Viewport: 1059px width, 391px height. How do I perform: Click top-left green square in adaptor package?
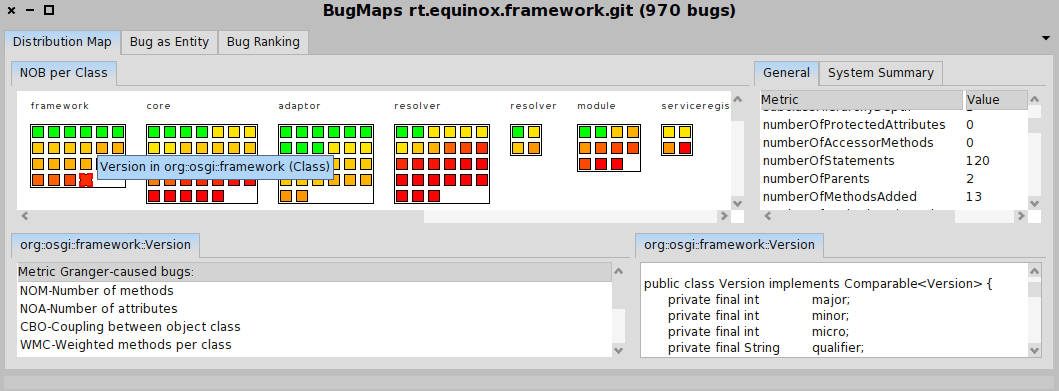click(x=286, y=132)
